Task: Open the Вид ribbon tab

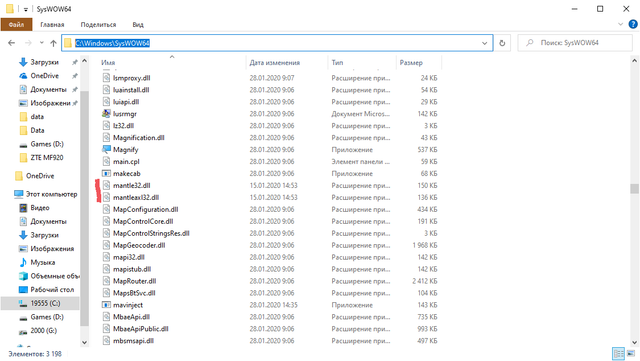Action: [138, 25]
